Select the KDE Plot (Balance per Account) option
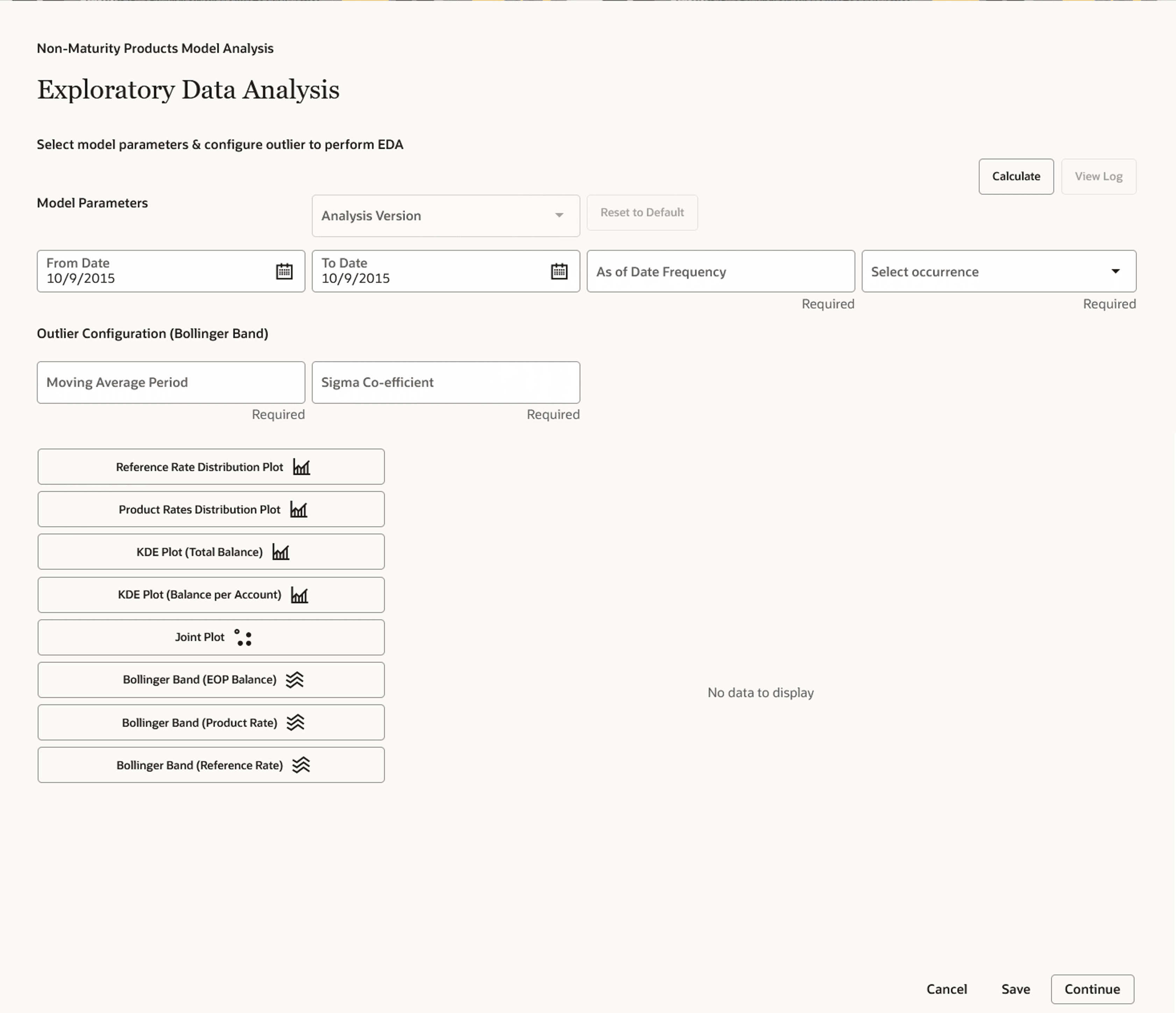This screenshot has height=1013, width=1176. coord(211,594)
